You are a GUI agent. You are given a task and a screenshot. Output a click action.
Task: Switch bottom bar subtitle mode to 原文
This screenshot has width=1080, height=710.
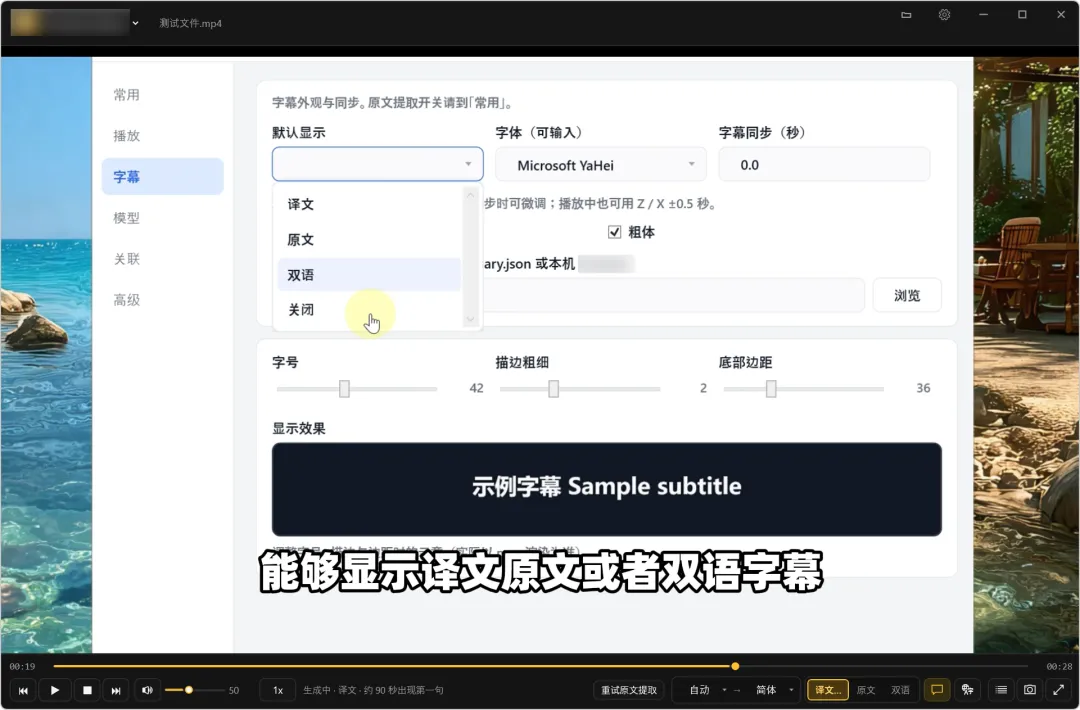[x=865, y=690]
